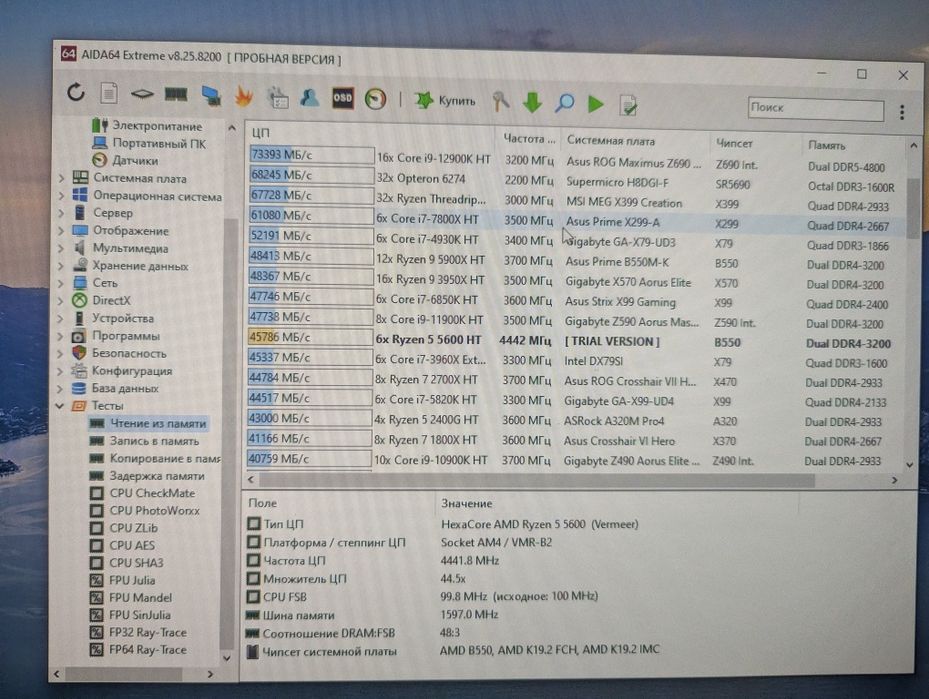929x699 pixels.
Task: Select the 6x Ryzen 5 5600 HT row
Action: point(574,341)
